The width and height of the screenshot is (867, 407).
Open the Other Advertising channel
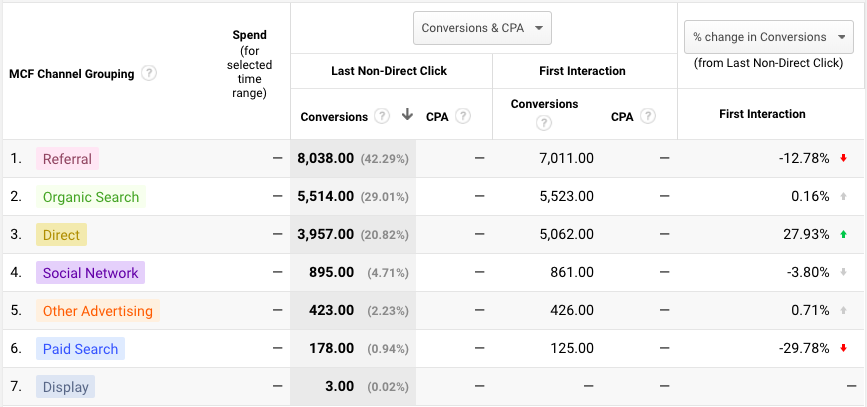[x=97, y=311]
